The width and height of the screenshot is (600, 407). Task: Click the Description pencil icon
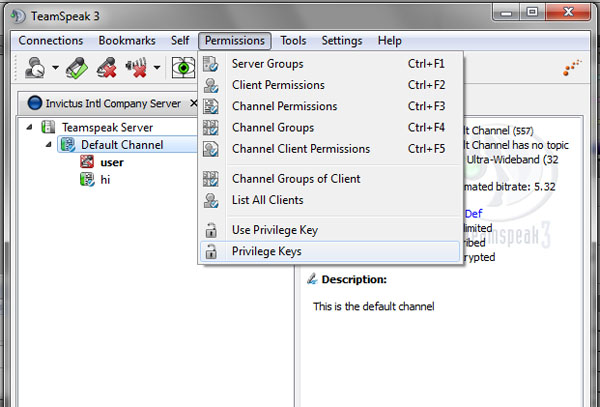click(312, 279)
